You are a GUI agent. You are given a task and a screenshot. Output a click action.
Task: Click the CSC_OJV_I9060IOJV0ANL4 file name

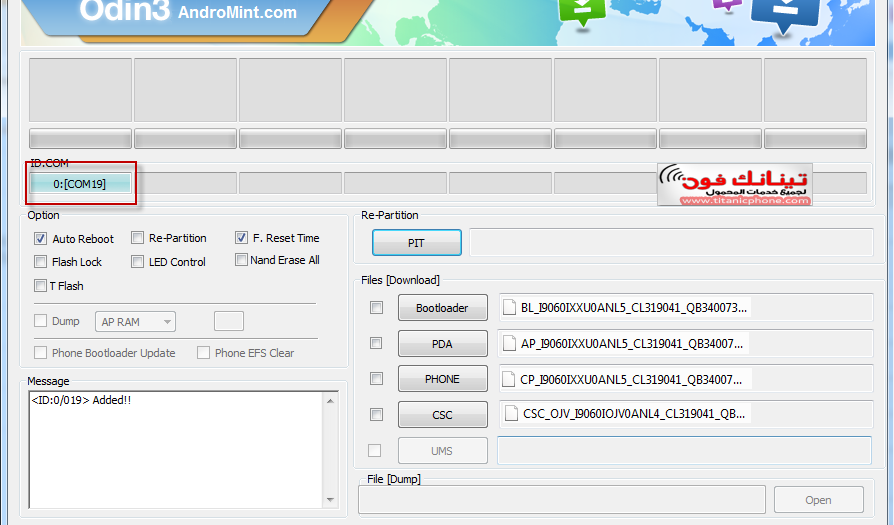click(634, 414)
